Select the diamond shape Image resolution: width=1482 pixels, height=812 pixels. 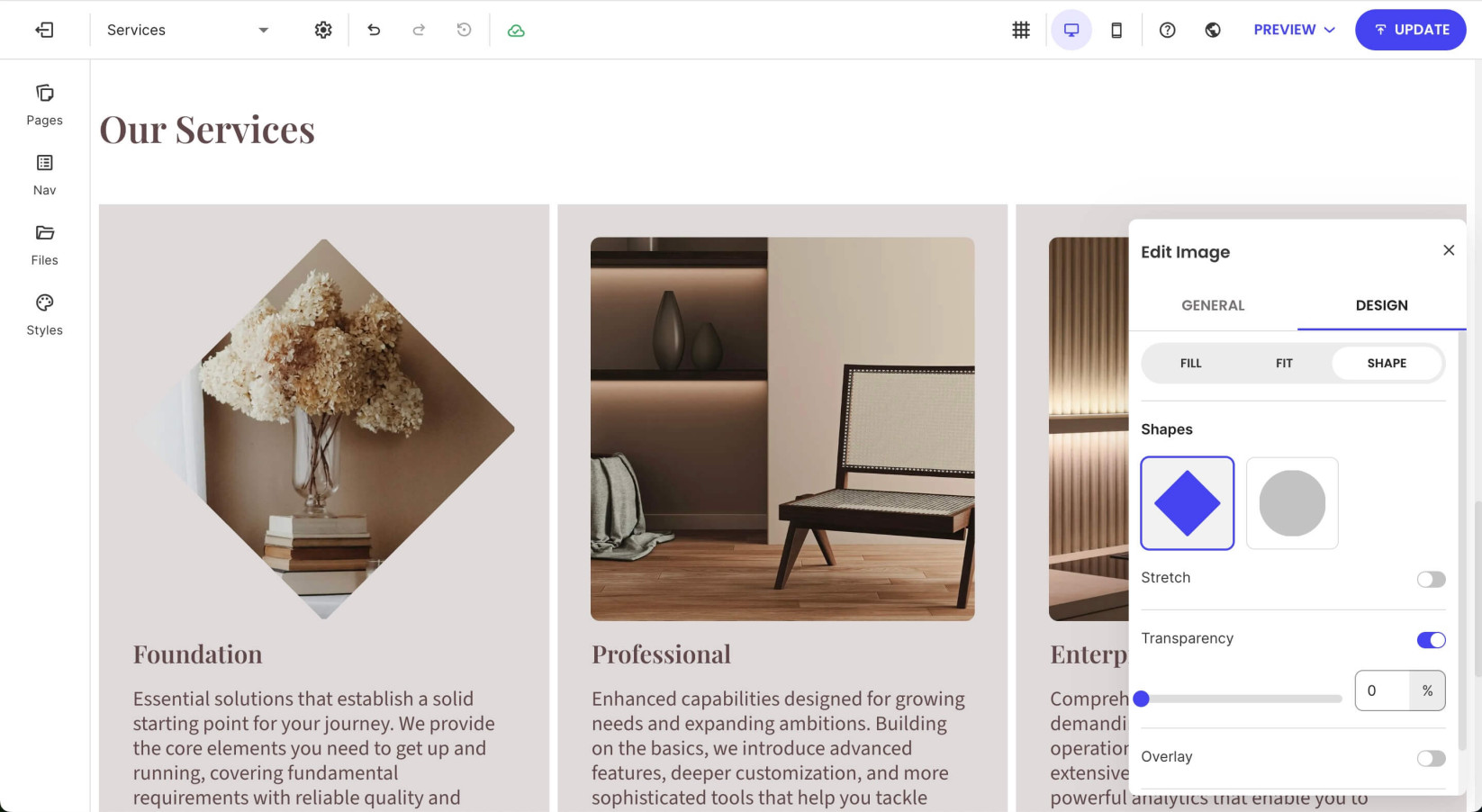[x=1187, y=503]
